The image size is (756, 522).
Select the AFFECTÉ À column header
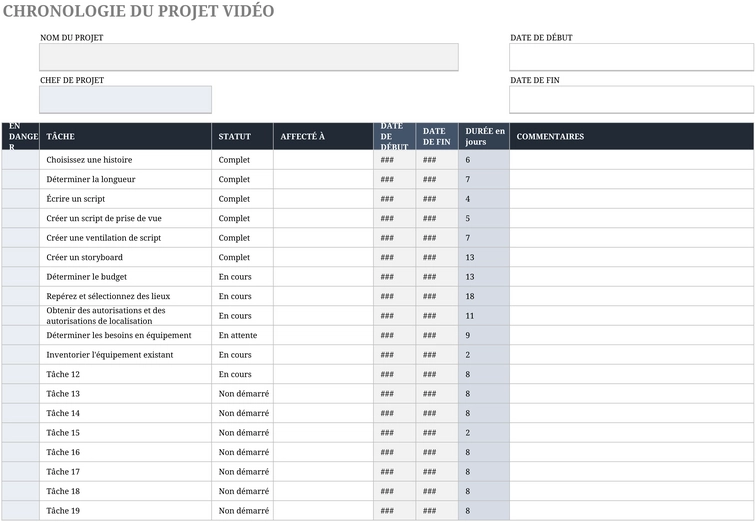pos(324,136)
